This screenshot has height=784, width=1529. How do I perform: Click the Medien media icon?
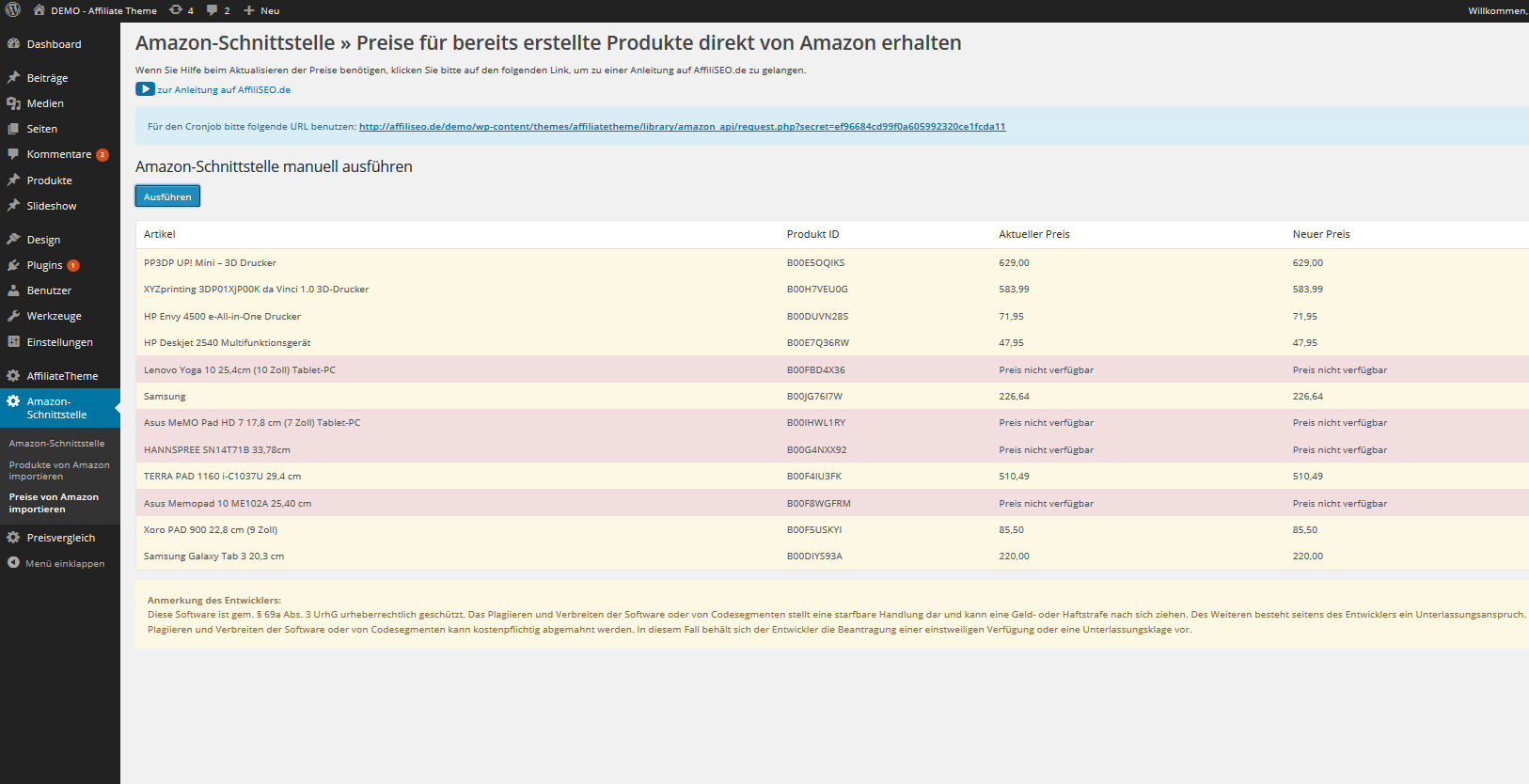coord(13,103)
